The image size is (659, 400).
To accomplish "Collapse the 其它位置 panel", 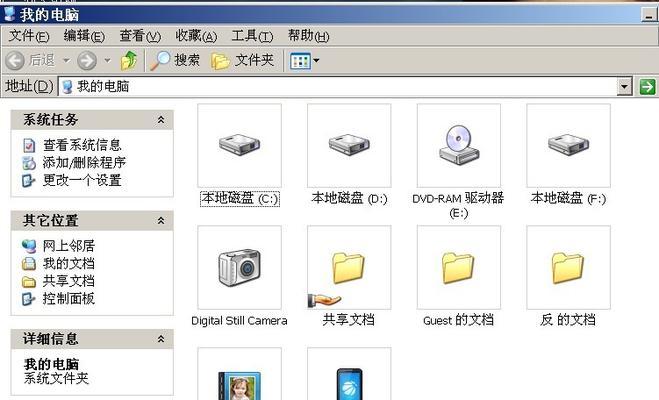I will [161, 221].
